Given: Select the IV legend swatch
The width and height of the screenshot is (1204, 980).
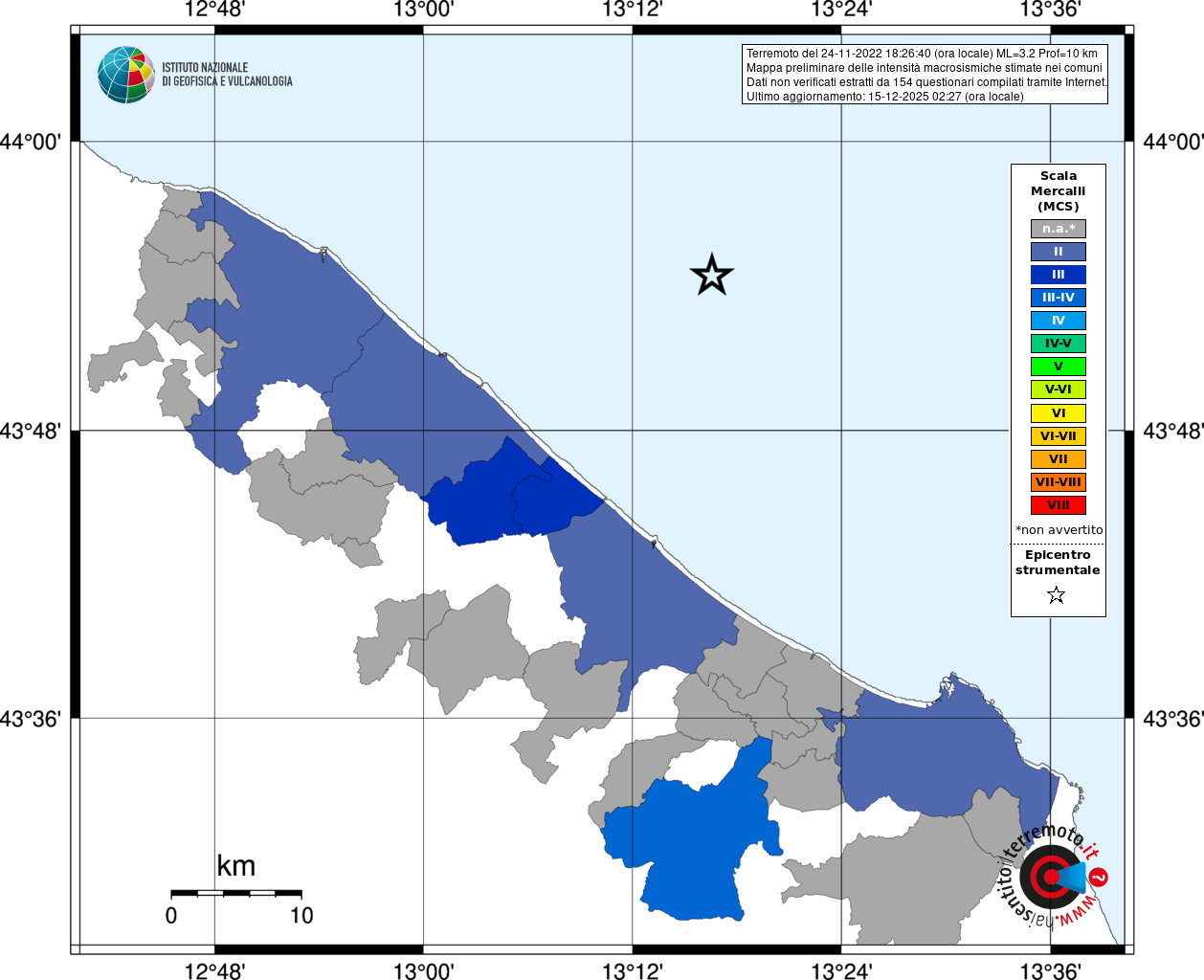Looking at the screenshot, I should click(1059, 321).
